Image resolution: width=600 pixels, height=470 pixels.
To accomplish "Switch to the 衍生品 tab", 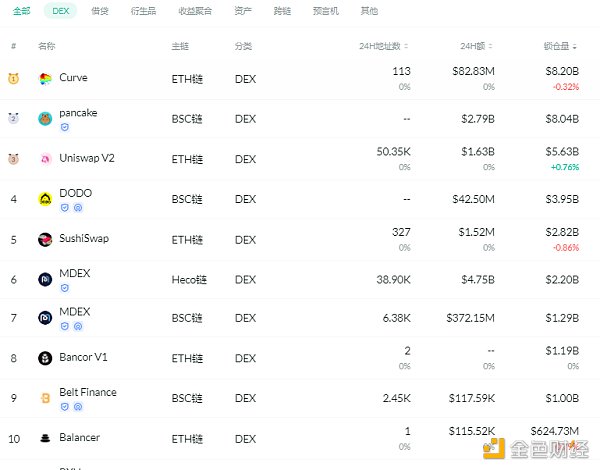I will (x=143, y=10).
